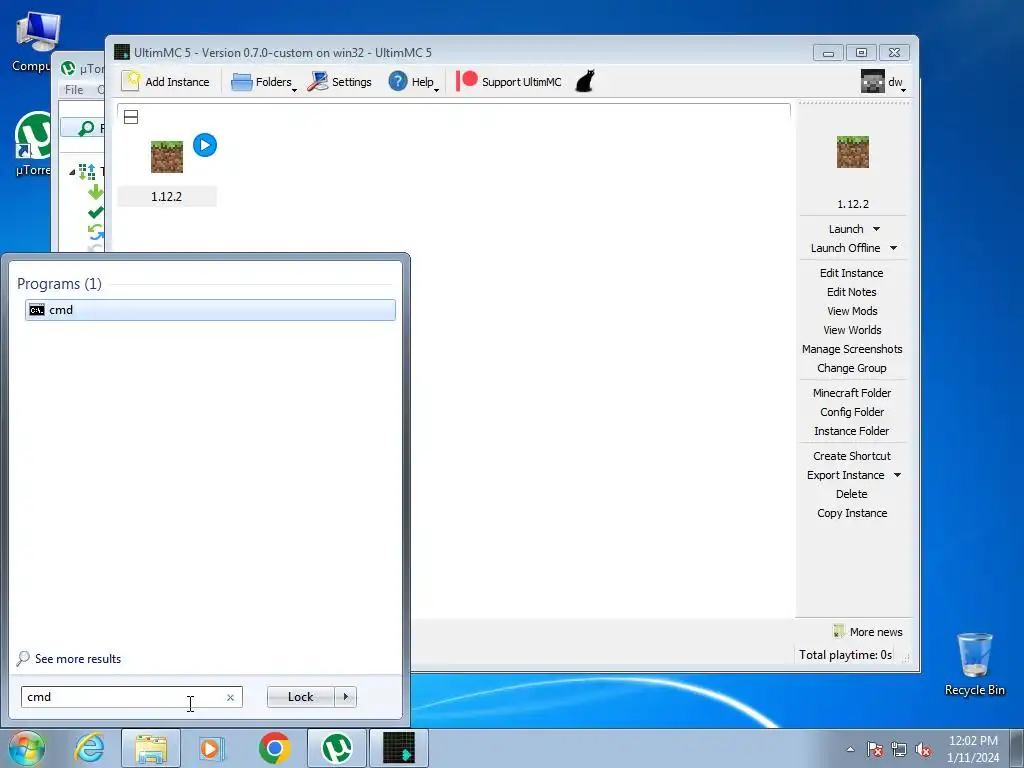1024x768 pixels.
Task: Click the muted volume tray icon
Action: pos(923,749)
